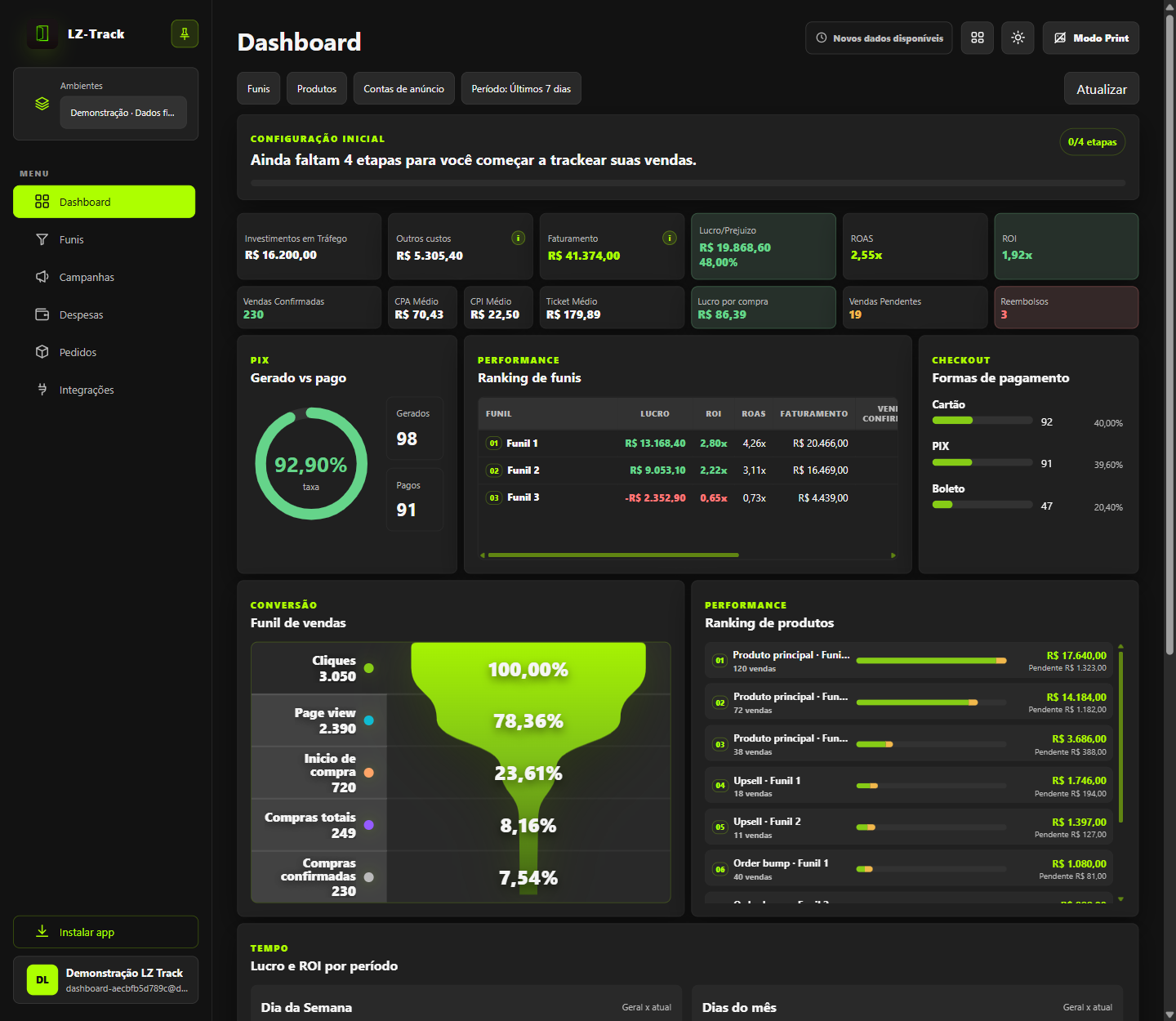Select the Order bump · Funil 1 row

909,869
